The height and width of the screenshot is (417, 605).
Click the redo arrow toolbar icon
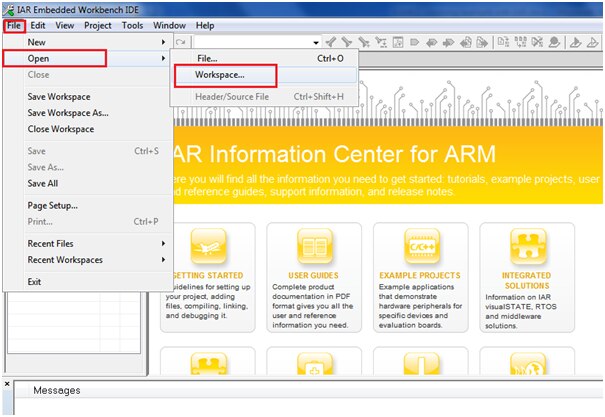tap(181, 43)
